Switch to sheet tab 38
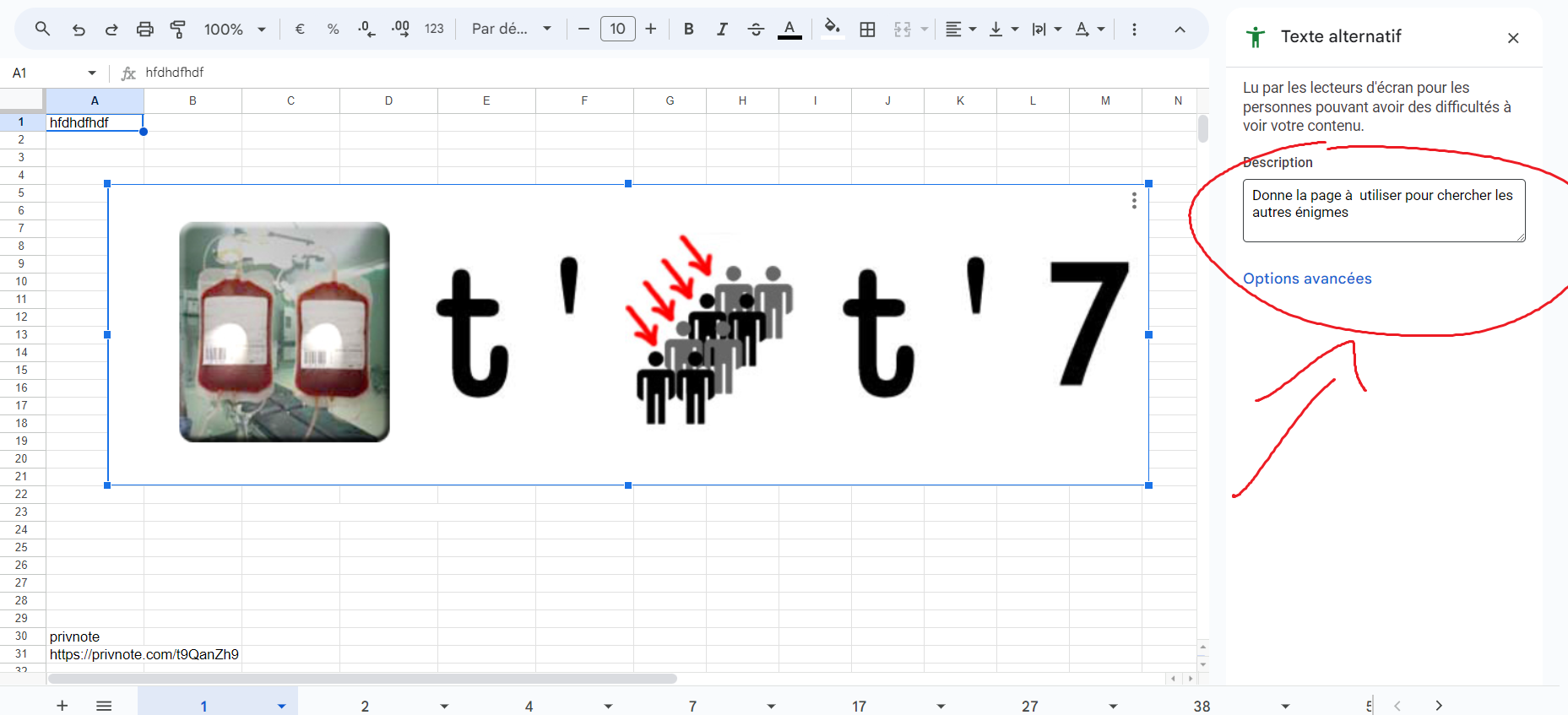 1202,706
